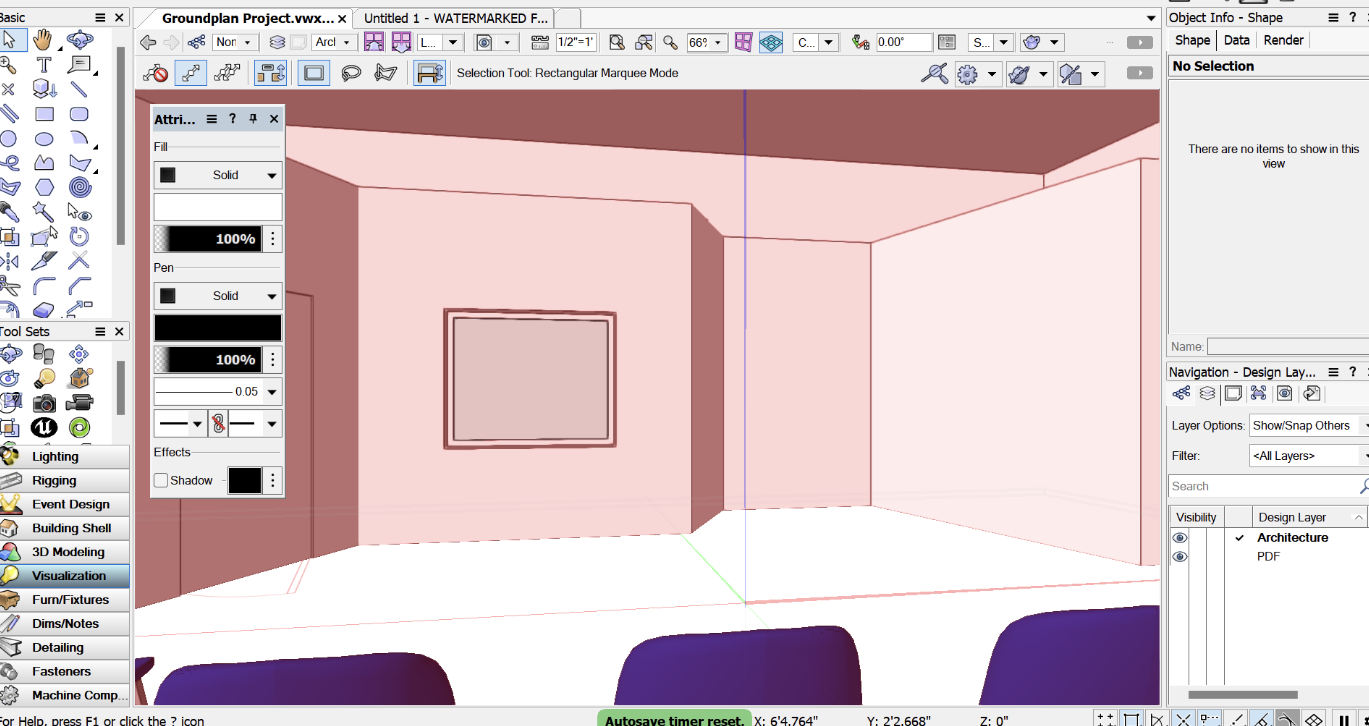
Task: Click the Autosave timer reset notification
Action: pos(673,719)
